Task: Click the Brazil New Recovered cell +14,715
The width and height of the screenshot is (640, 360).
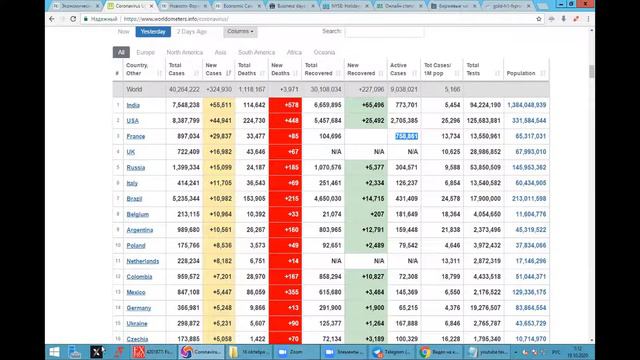Action: coord(366,199)
